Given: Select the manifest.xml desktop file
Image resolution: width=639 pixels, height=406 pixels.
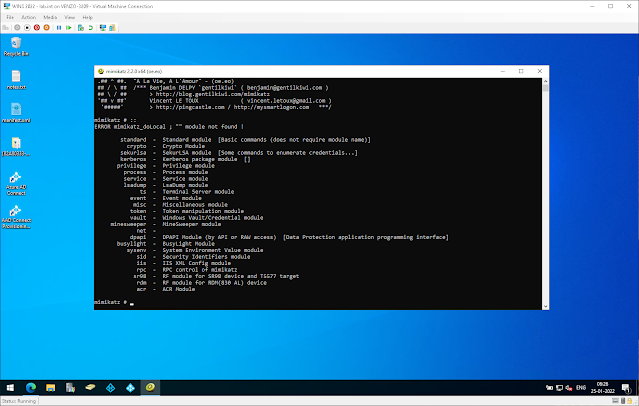Looking at the screenshot, I should (x=16, y=113).
